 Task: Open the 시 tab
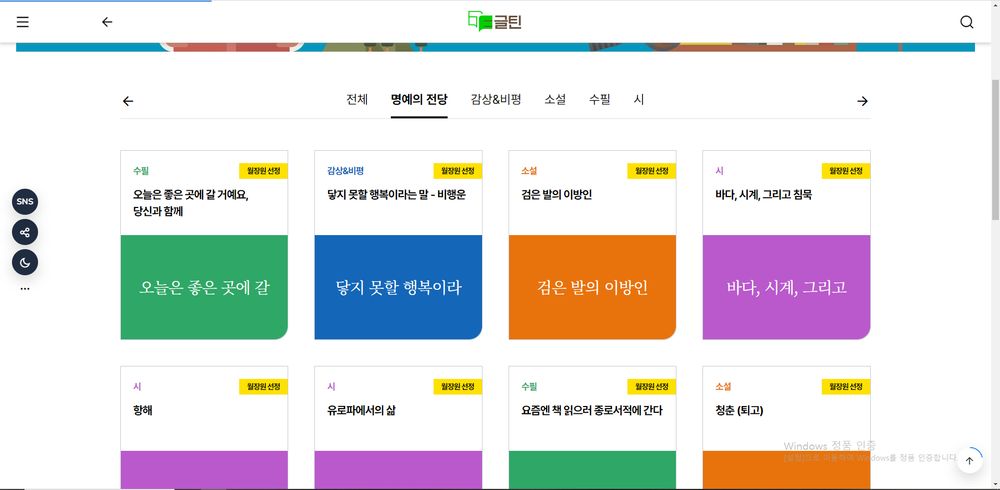point(638,100)
